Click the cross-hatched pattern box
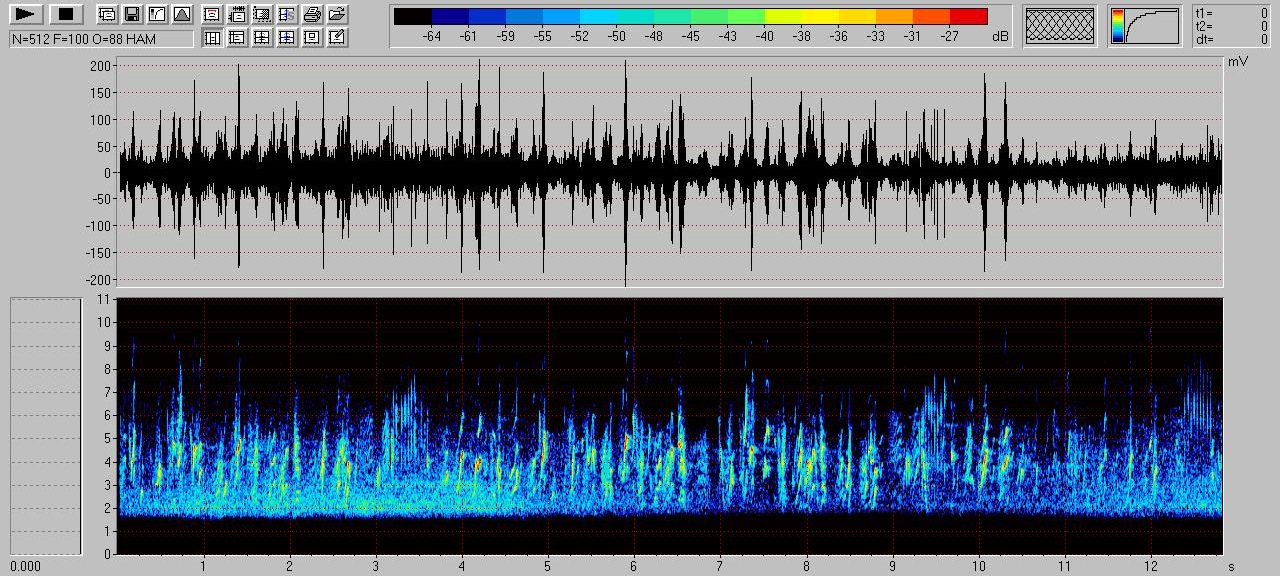The image size is (1280, 576). [x=1060, y=26]
